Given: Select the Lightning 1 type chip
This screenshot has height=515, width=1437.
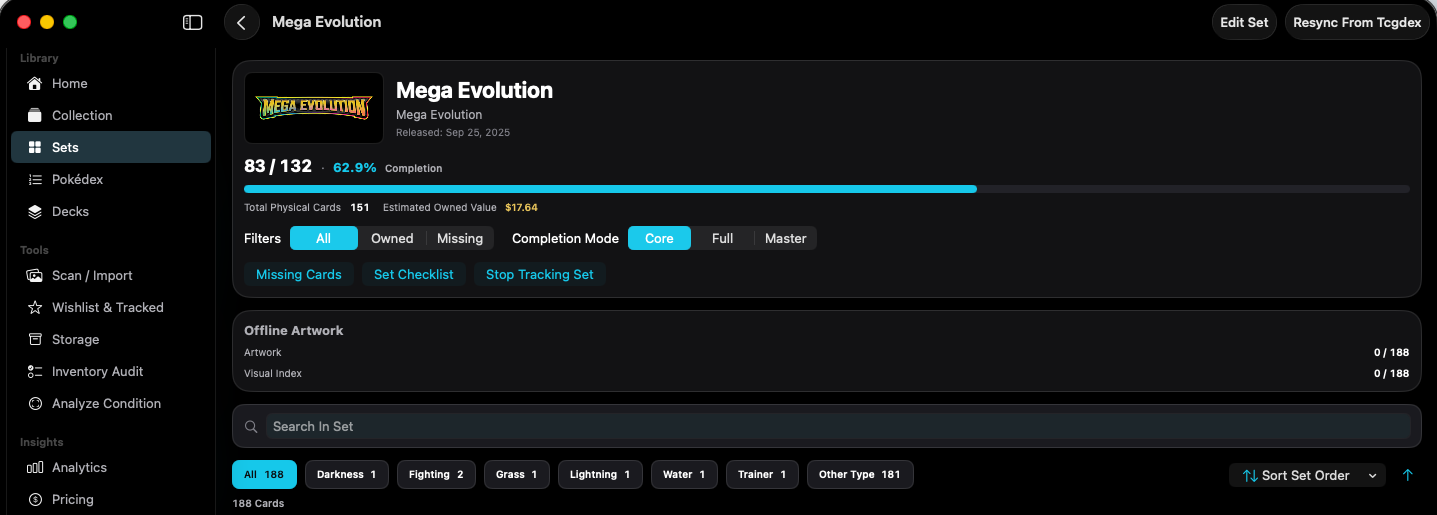Looking at the screenshot, I should 600,474.
